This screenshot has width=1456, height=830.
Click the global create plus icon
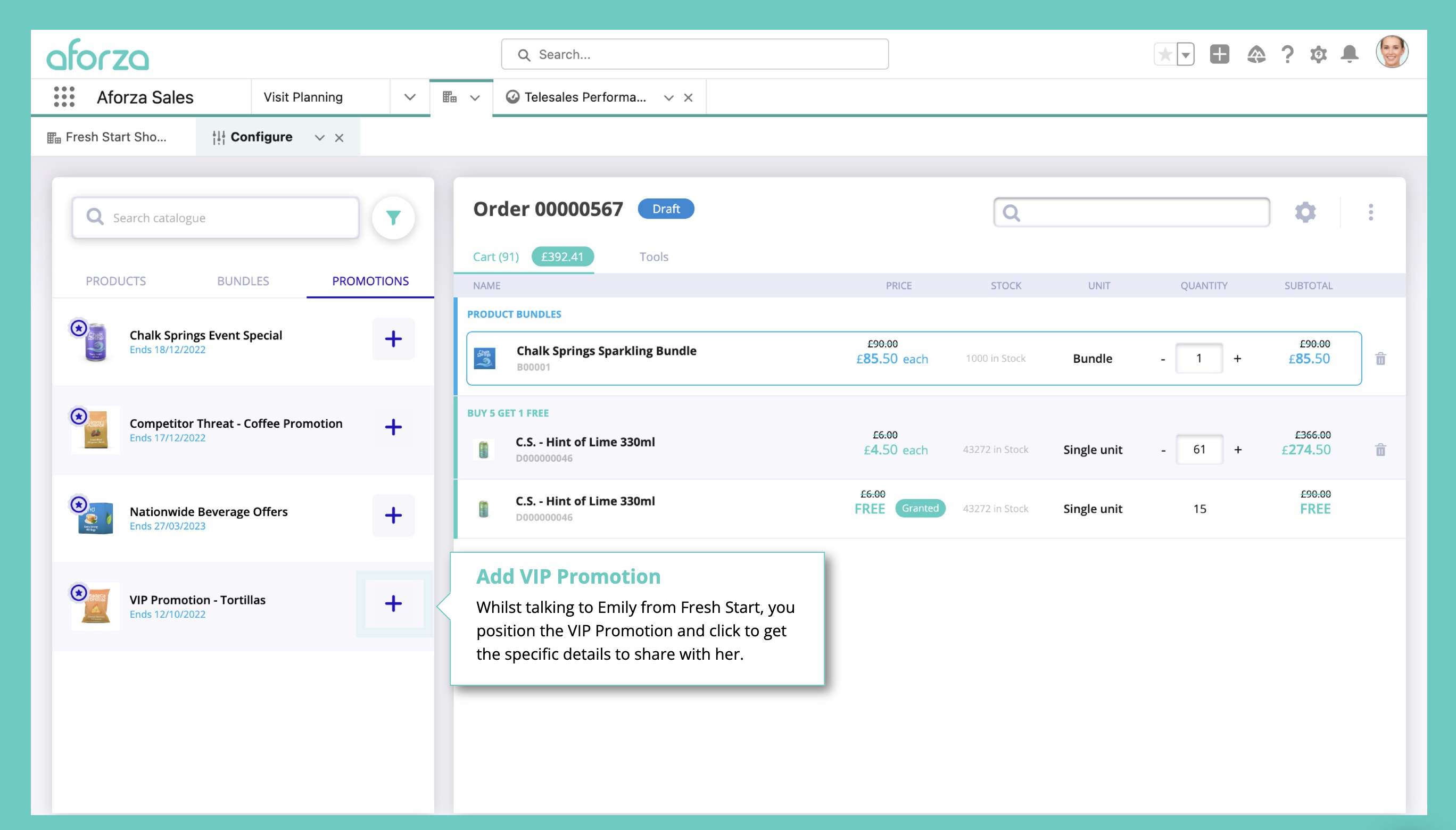(1219, 54)
